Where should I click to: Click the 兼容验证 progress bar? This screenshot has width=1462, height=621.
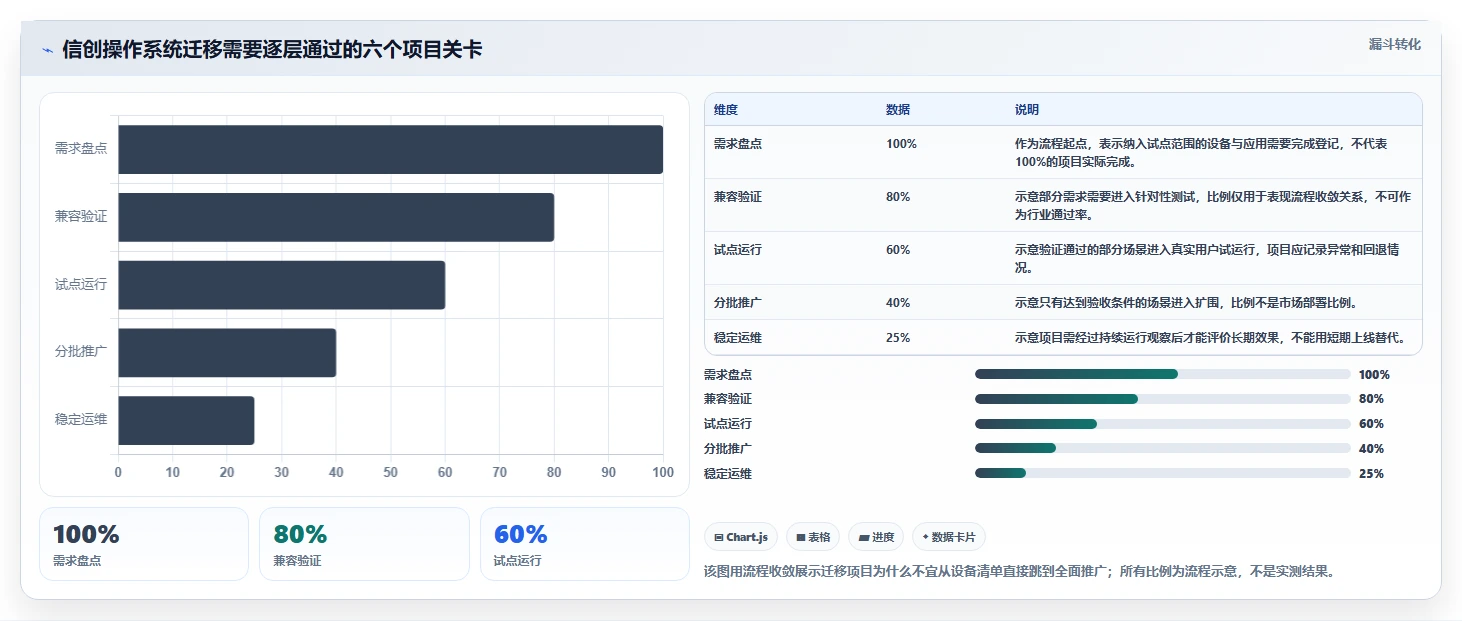(x=1162, y=399)
